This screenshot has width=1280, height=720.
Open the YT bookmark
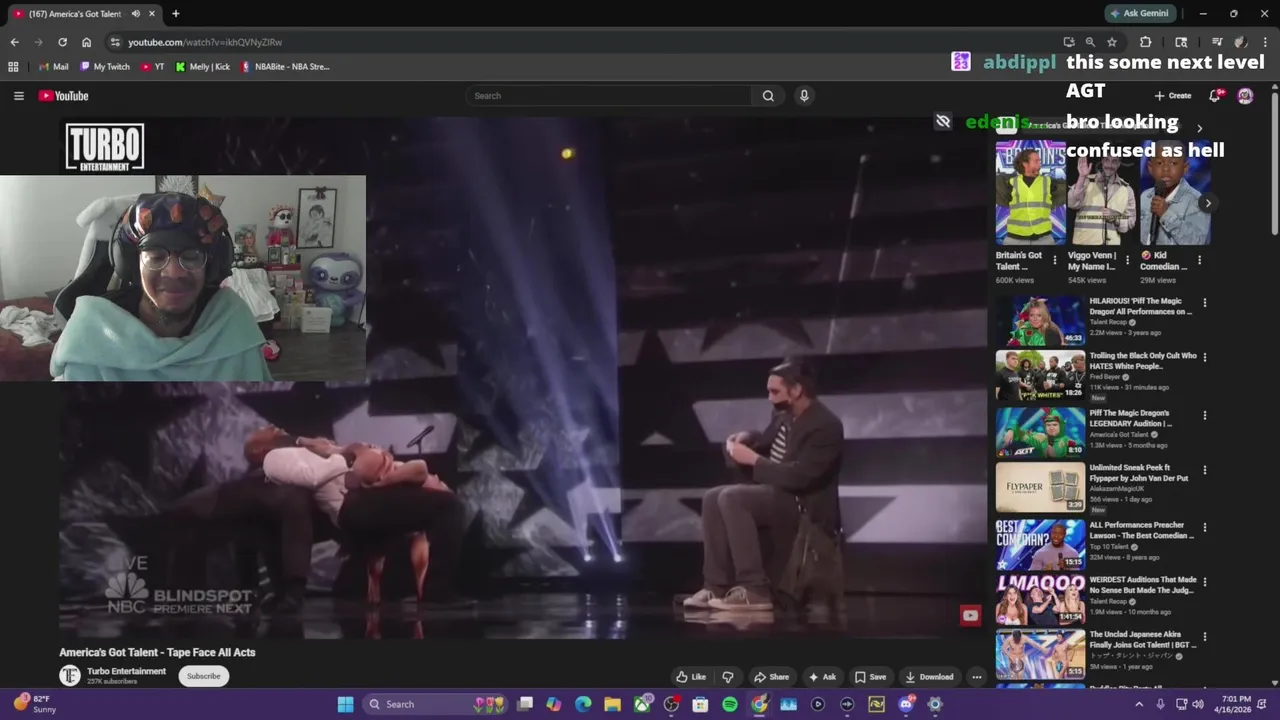153,67
